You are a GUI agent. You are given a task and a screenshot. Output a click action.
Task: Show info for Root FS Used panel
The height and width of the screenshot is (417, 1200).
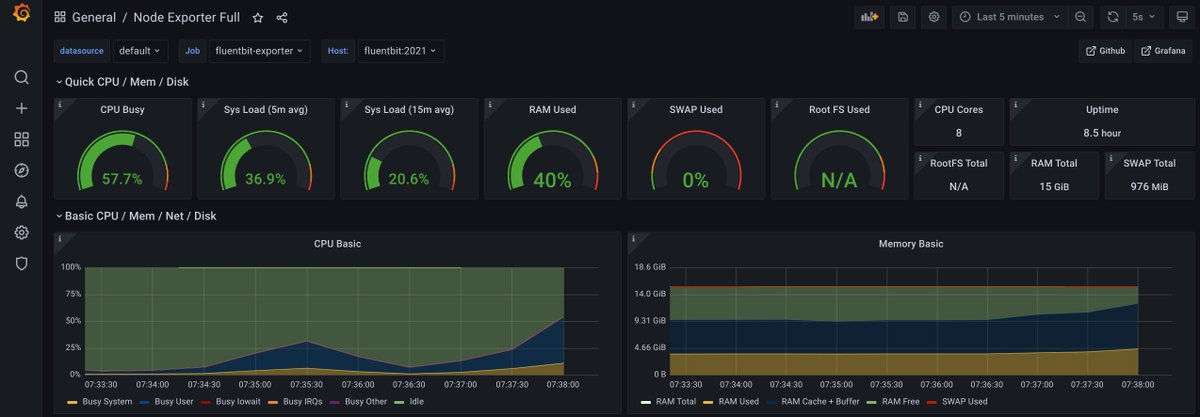tap(775, 104)
